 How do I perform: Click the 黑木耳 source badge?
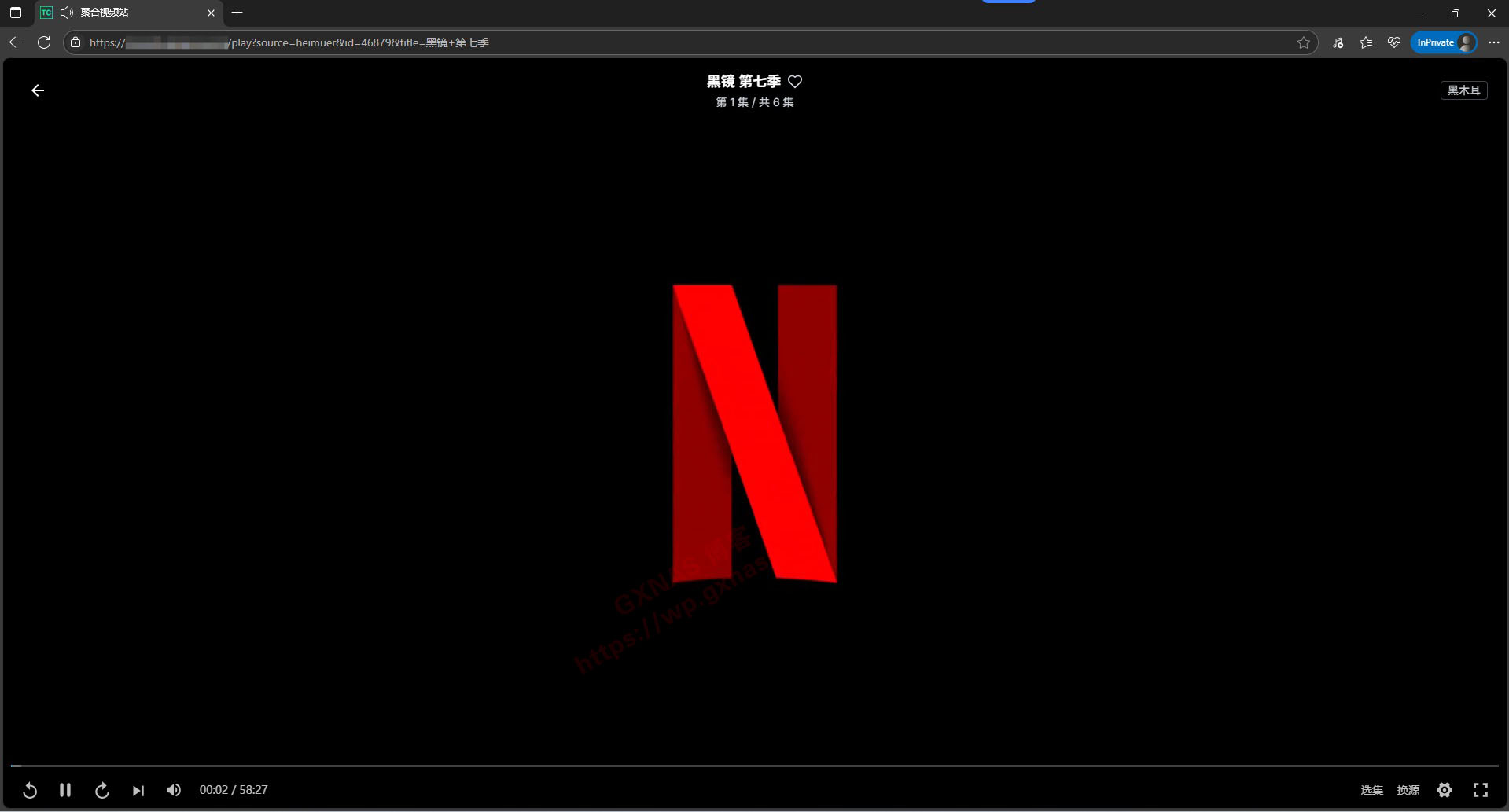(x=1463, y=90)
